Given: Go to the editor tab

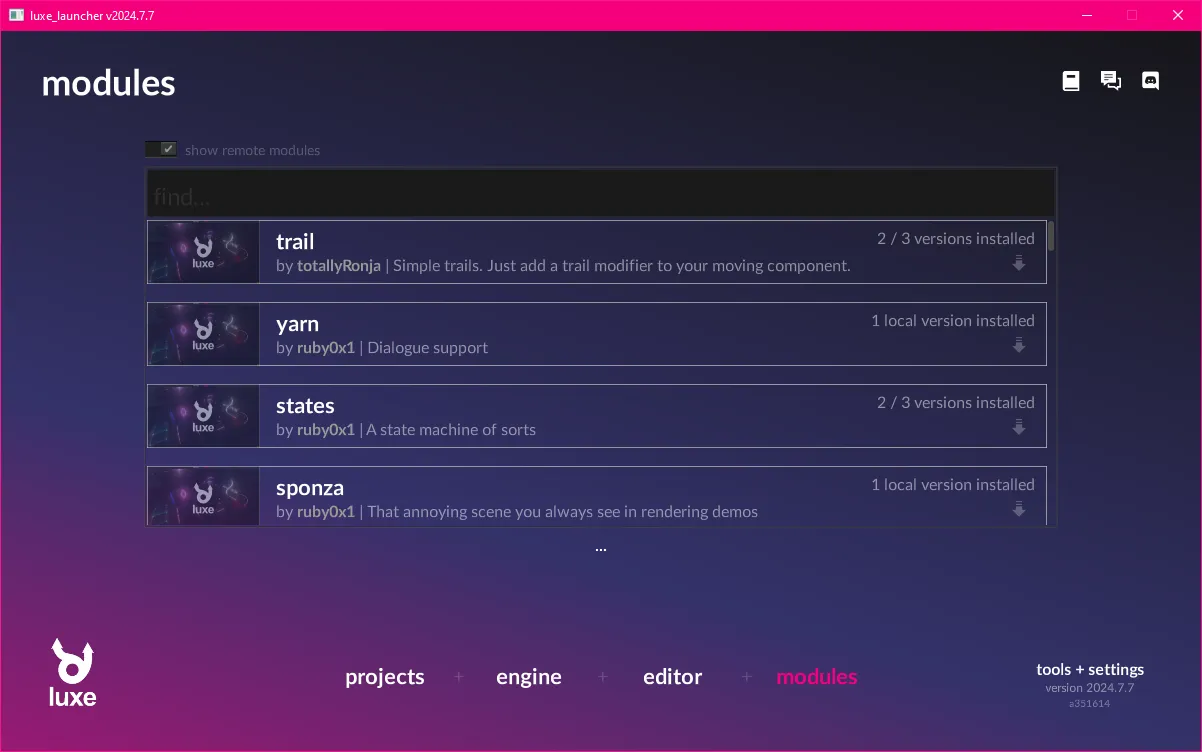Looking at the screenshot, I should pyautogui.click(x=673, y=677).
